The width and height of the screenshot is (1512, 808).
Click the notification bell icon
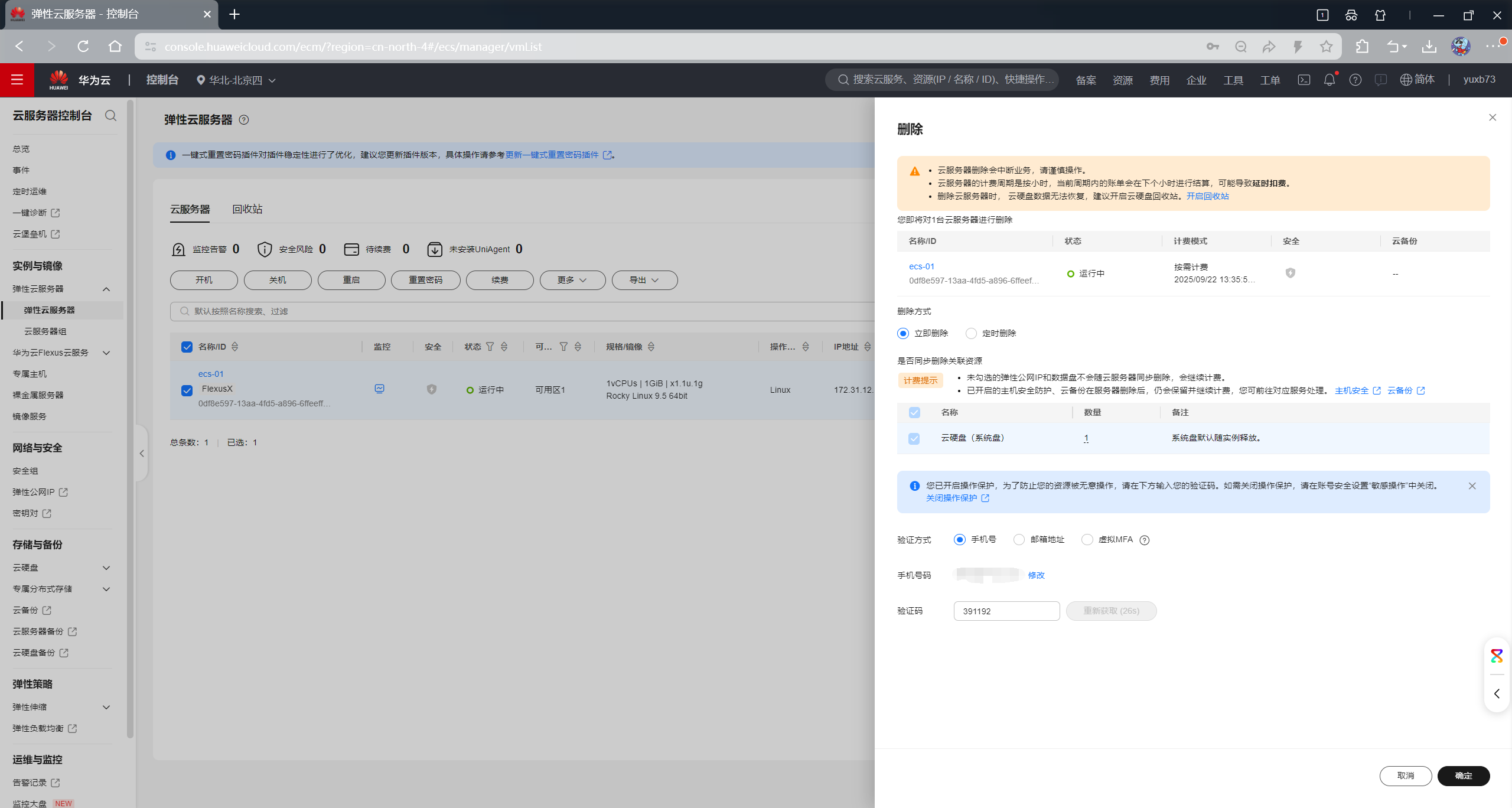click(x=1329, y=80)
